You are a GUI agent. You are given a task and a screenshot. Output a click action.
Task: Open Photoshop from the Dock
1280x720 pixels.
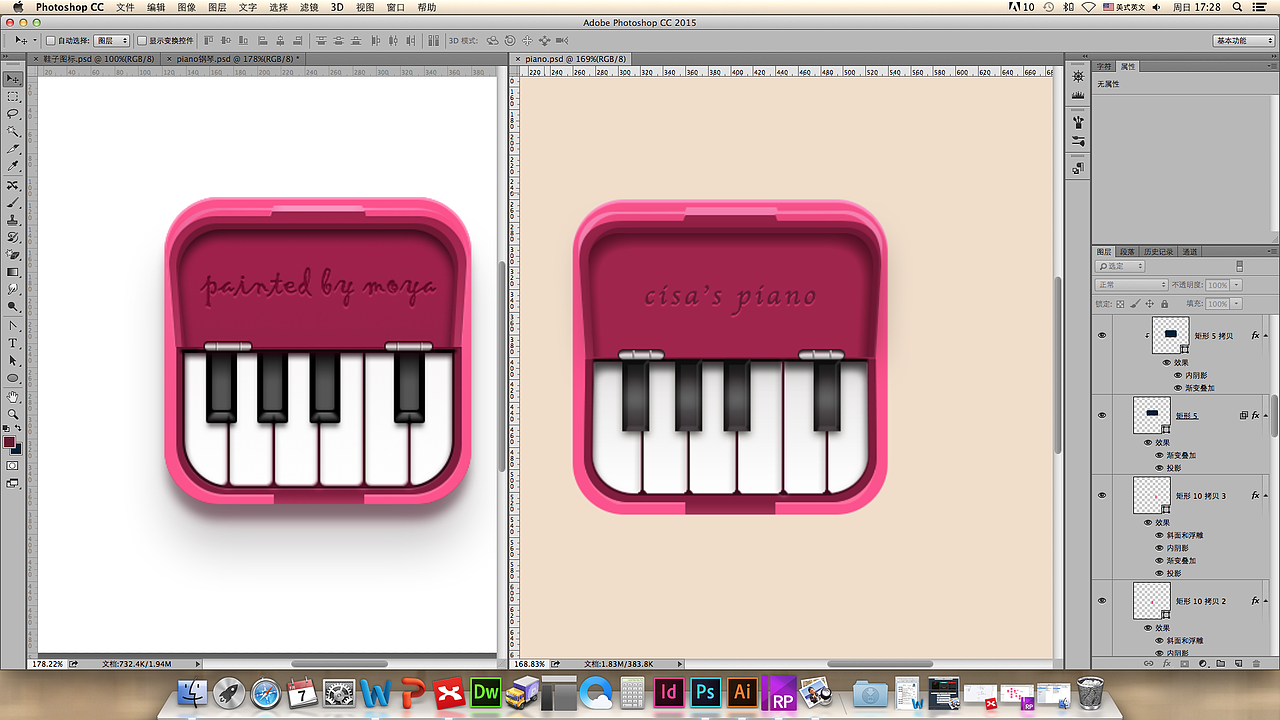pyautogui.click(x=705, y=691)
